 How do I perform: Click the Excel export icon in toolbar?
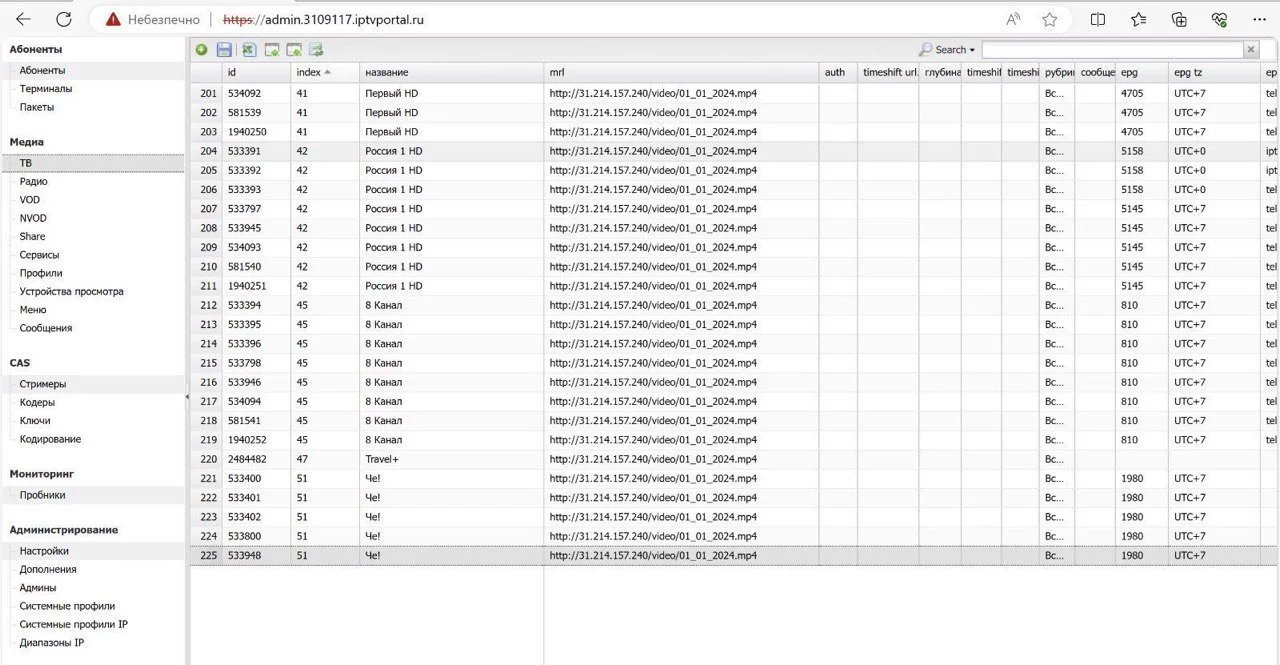(x=248, y=50)
